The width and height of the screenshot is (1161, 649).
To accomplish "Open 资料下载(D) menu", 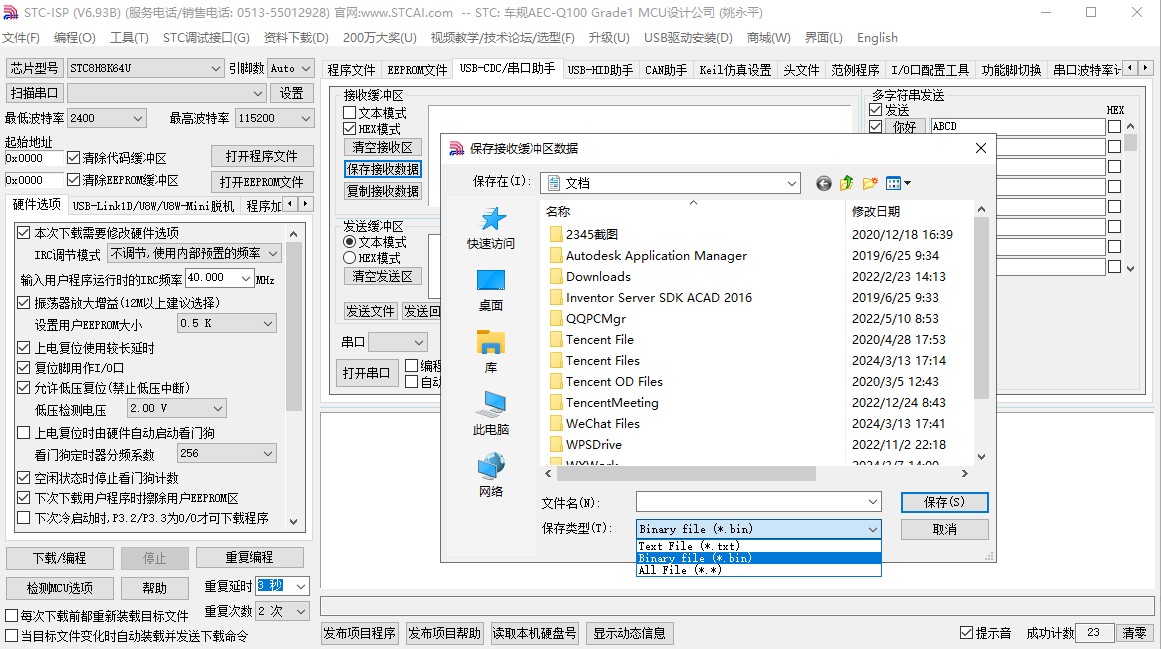I will point(296,38).
